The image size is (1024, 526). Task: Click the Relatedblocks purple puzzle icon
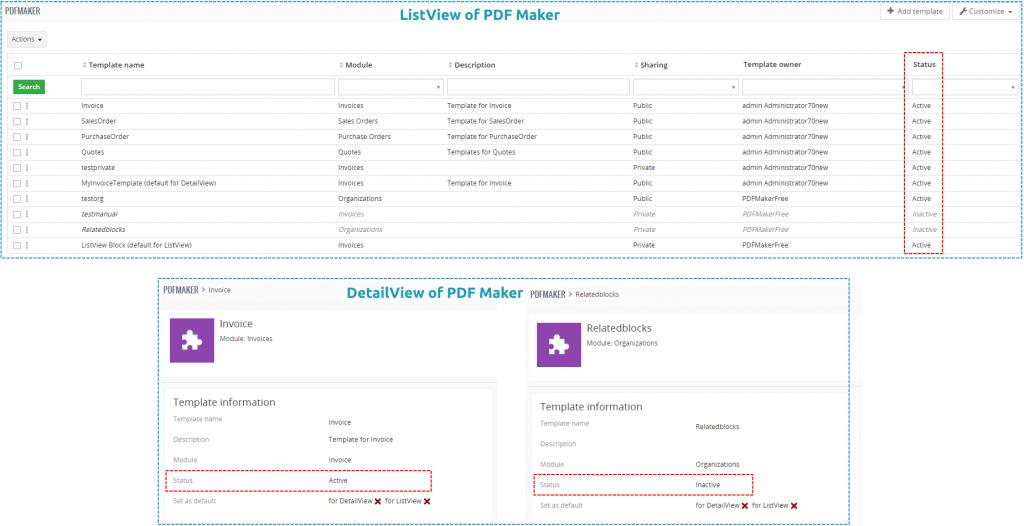[559, 344]
